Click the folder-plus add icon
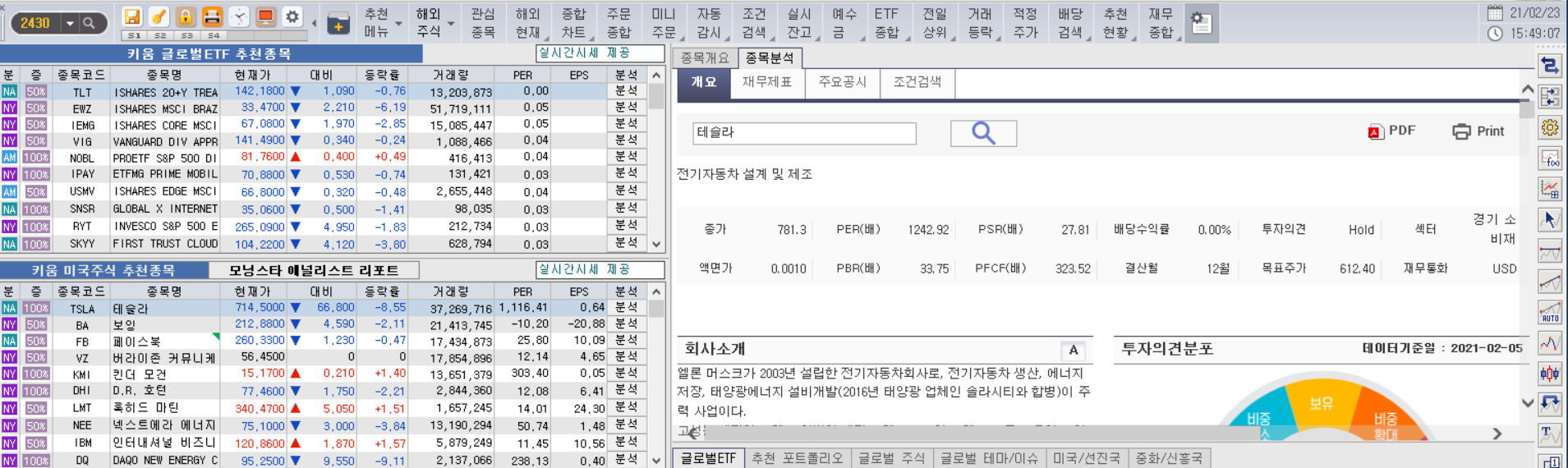Screen dimensions: 1568x468 [x=338, y=23]
